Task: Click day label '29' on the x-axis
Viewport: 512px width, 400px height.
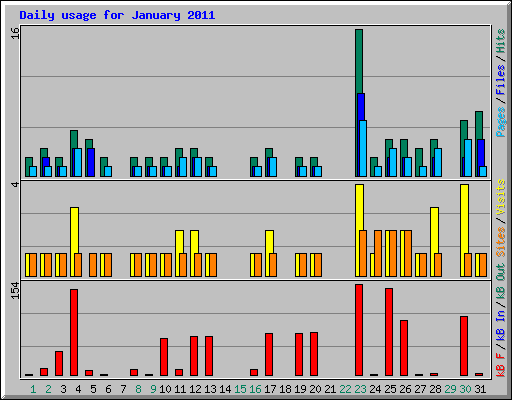Action: pyautogui.click(x=450, y=389)
